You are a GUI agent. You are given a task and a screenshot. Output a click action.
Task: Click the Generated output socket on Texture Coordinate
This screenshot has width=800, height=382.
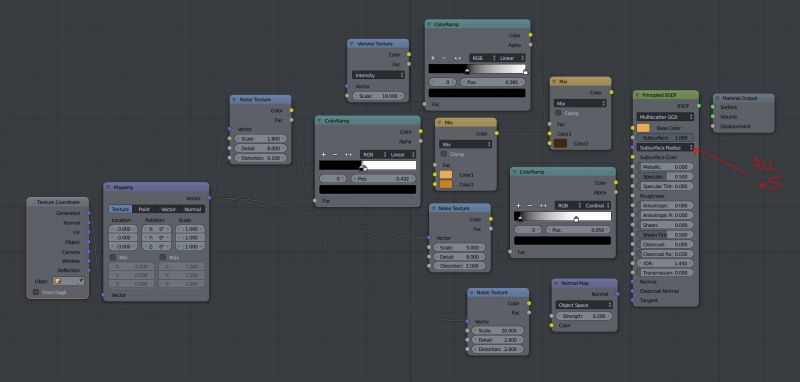point(88,213)
